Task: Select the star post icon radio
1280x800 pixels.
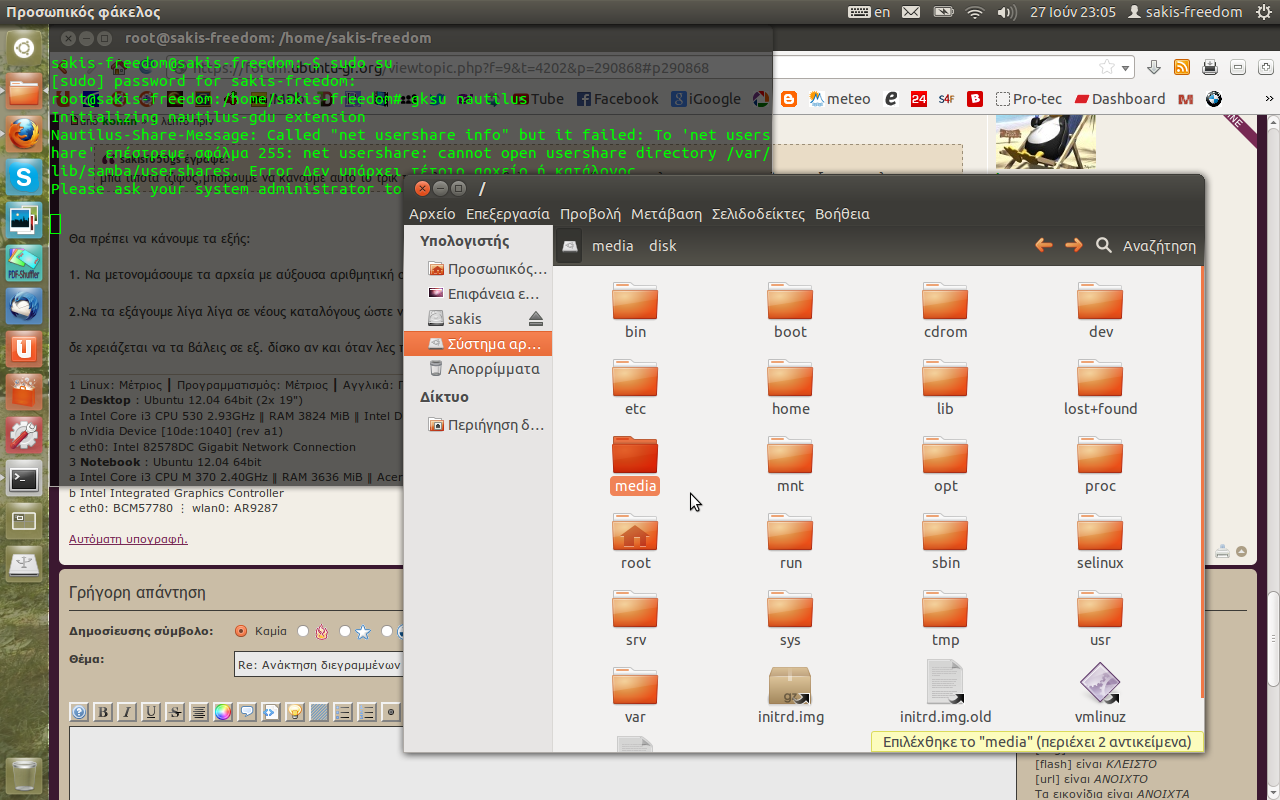Action: pos(345,631)
